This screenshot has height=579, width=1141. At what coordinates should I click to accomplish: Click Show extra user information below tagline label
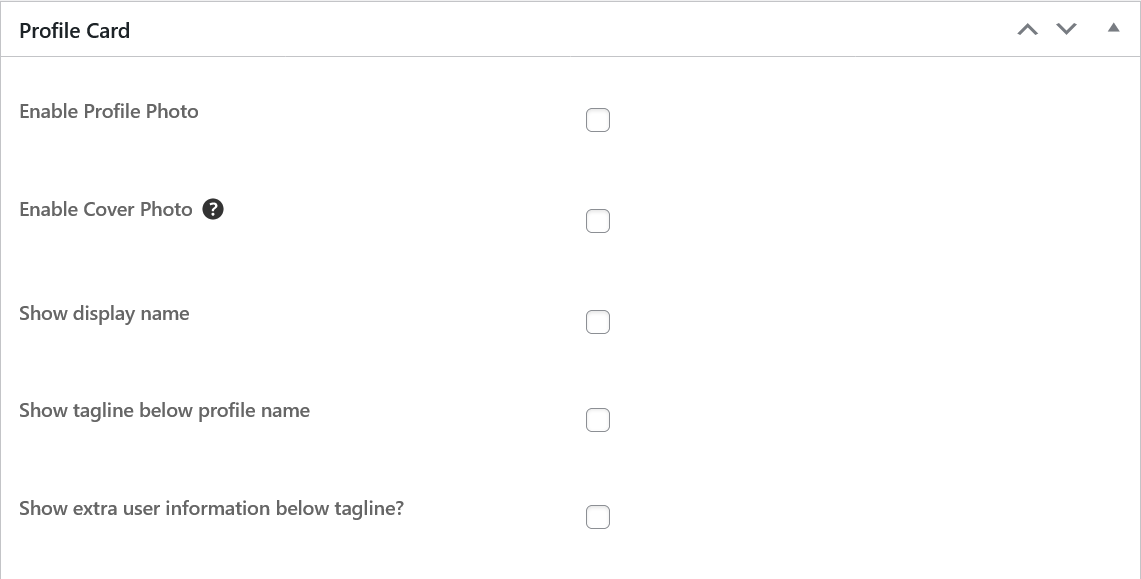point(211,508)
